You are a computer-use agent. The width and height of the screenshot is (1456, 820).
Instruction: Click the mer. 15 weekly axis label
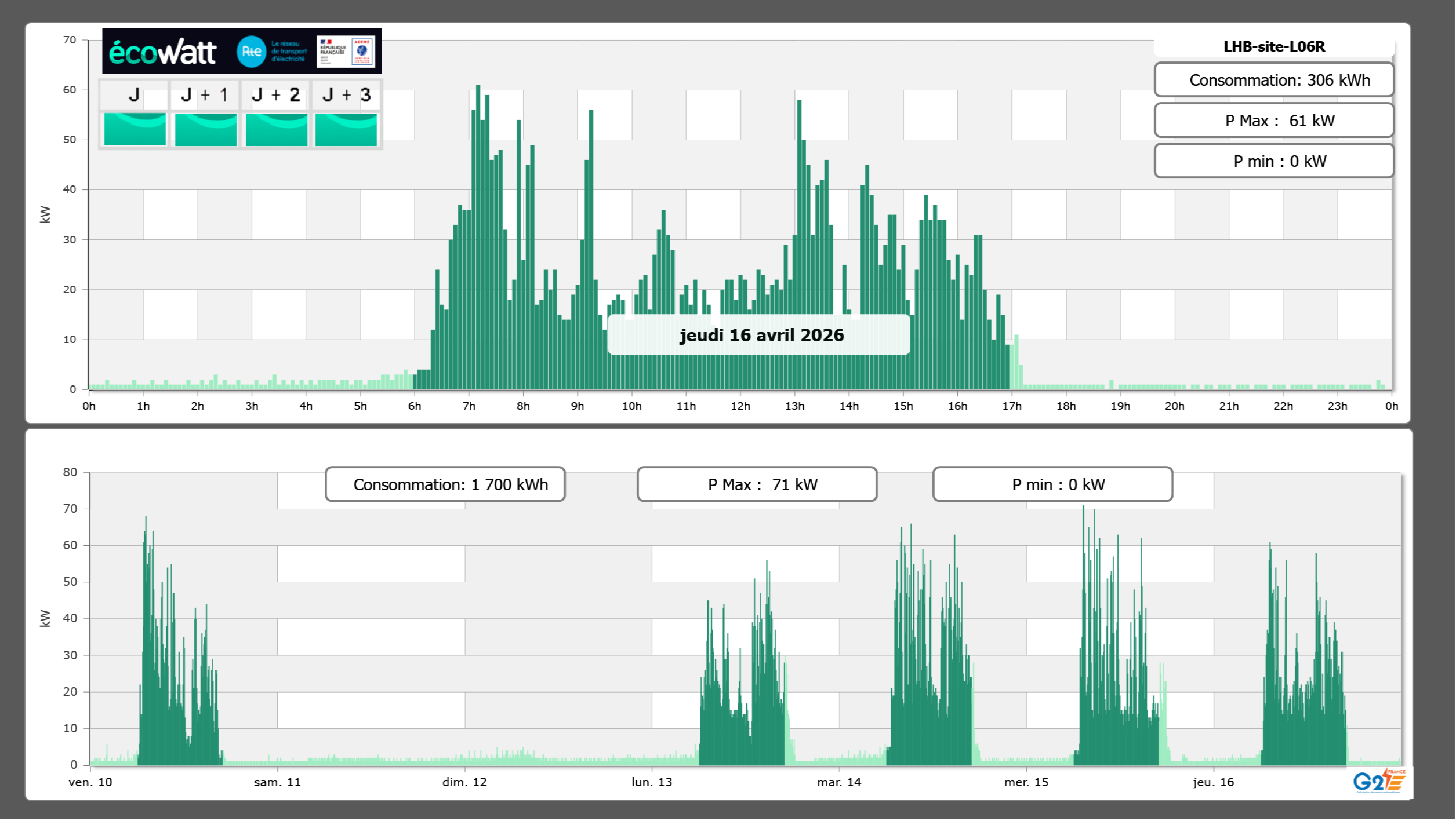coord(1026,782)
